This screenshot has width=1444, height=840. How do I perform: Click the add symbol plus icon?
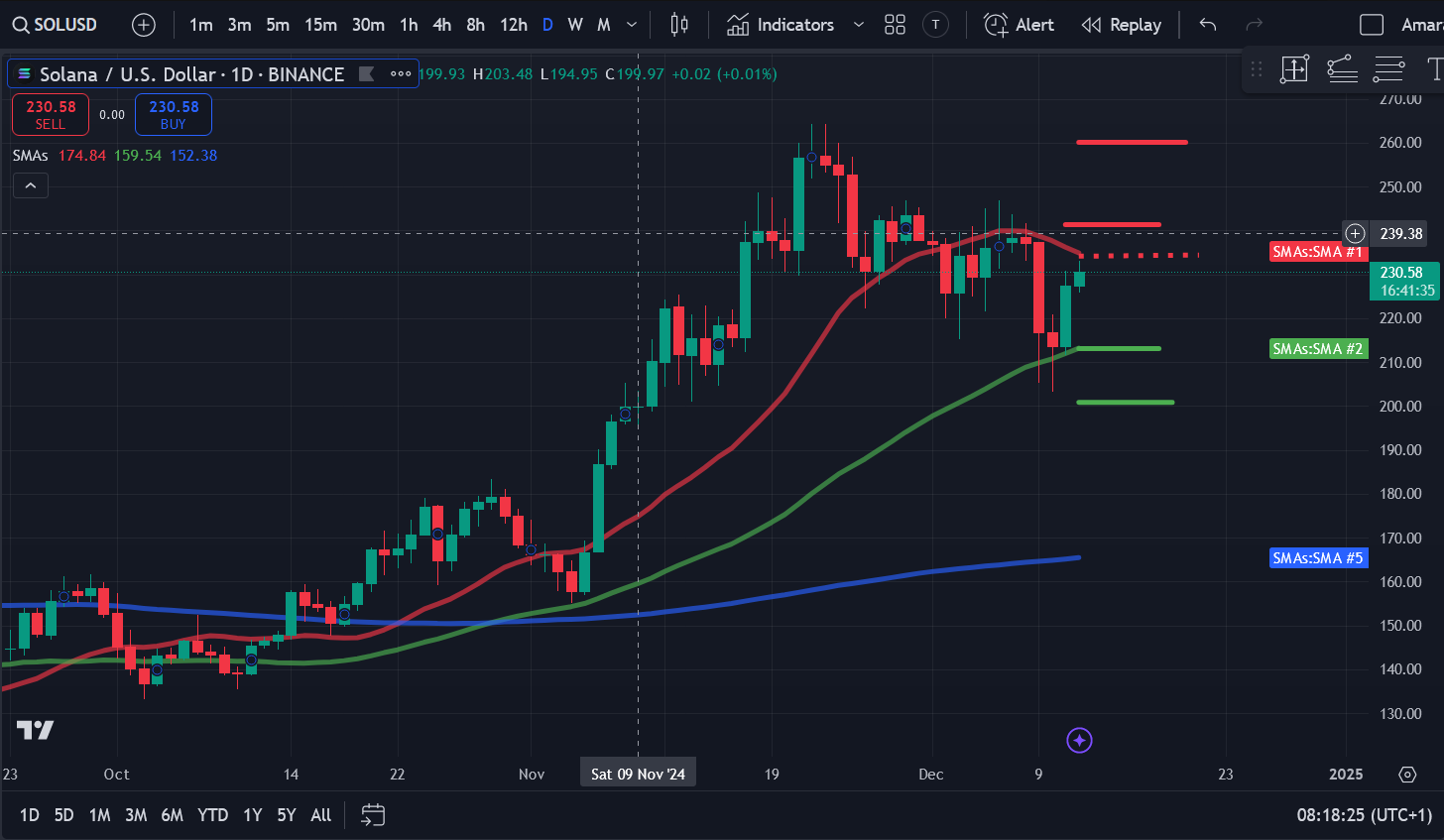tap(144, 25)
